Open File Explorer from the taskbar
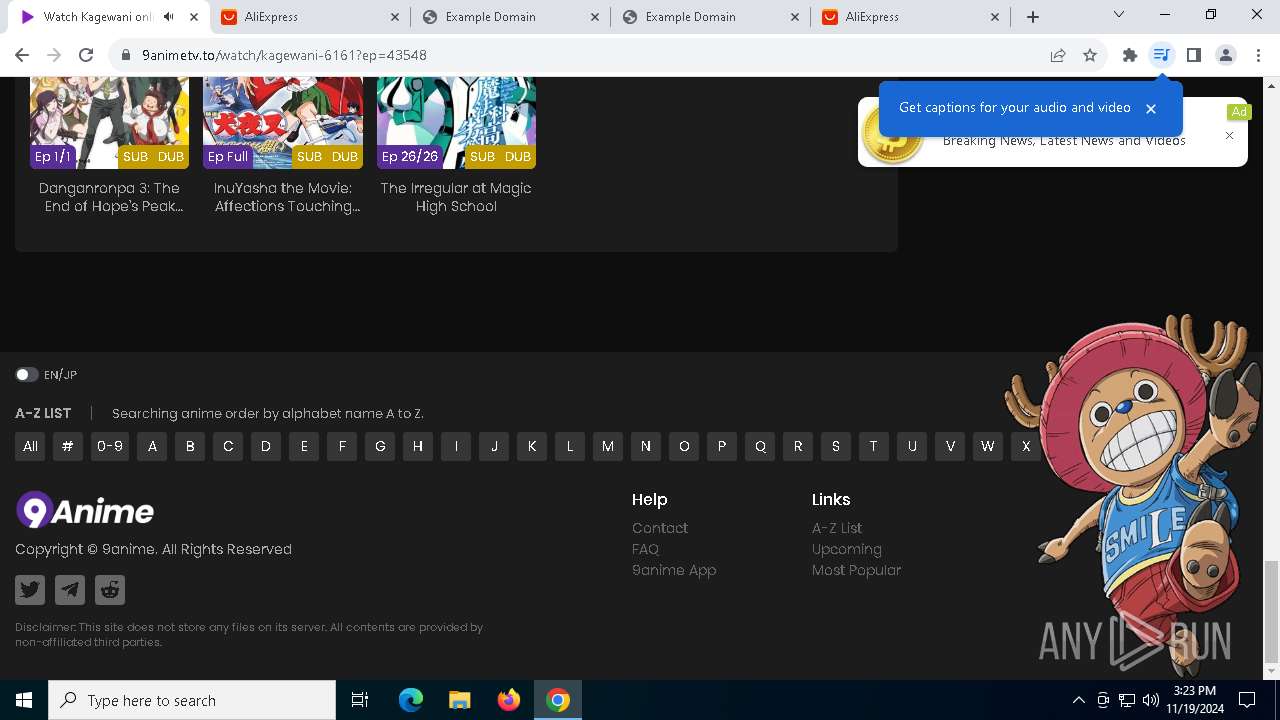Viewport: 1280px width, 720px height. (x=459, y=700)
